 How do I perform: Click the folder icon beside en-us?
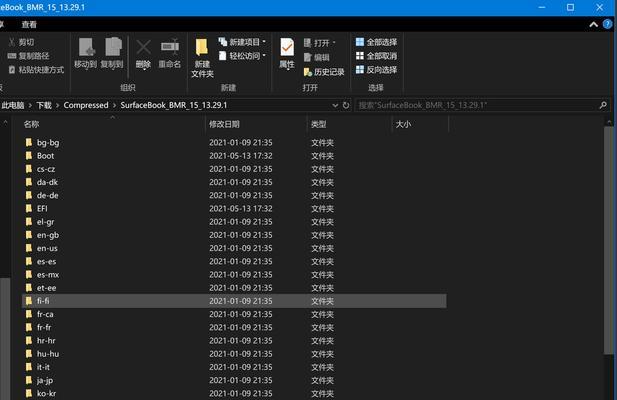click(x=29, y=248)
